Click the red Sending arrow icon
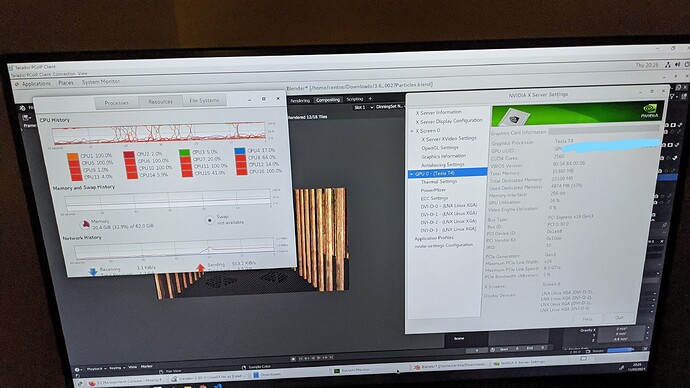Viewport: 690px width, 388px height. pyautogui.click(x=201, y=268)
